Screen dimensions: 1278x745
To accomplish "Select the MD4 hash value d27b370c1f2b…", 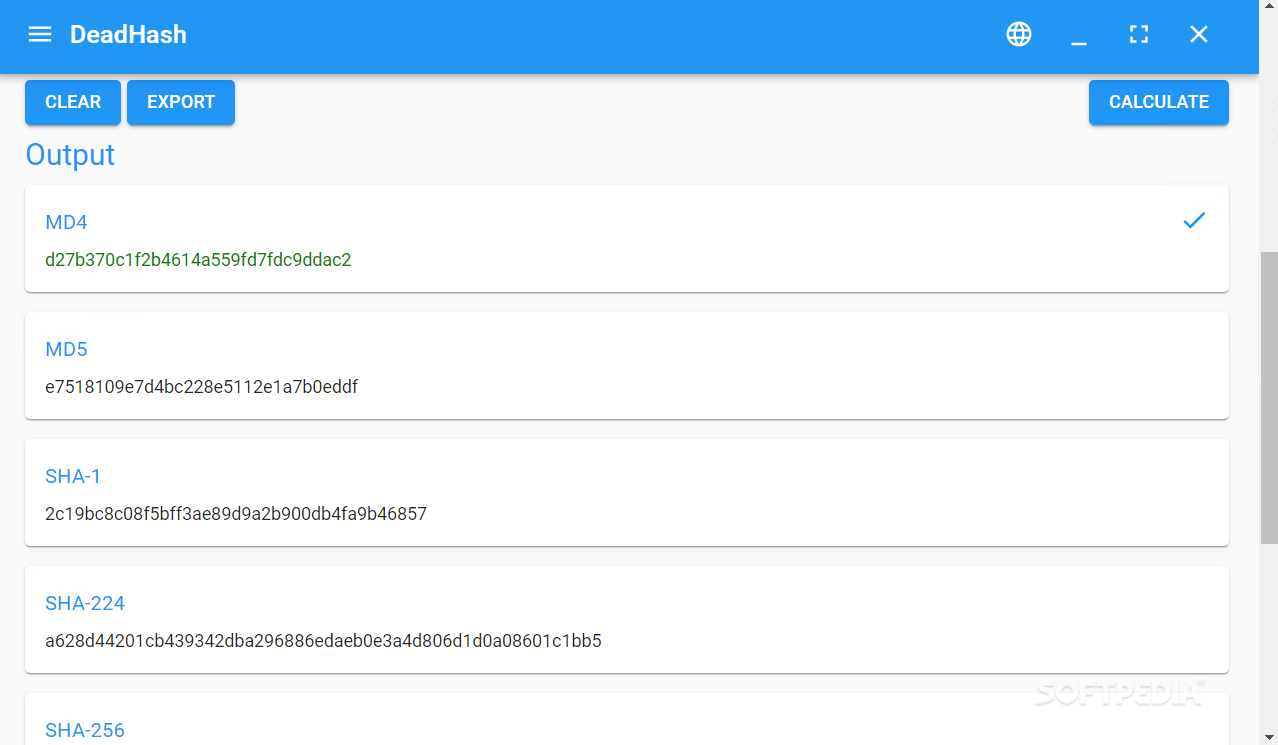I will pyautogui.click(x=198, y=260).
